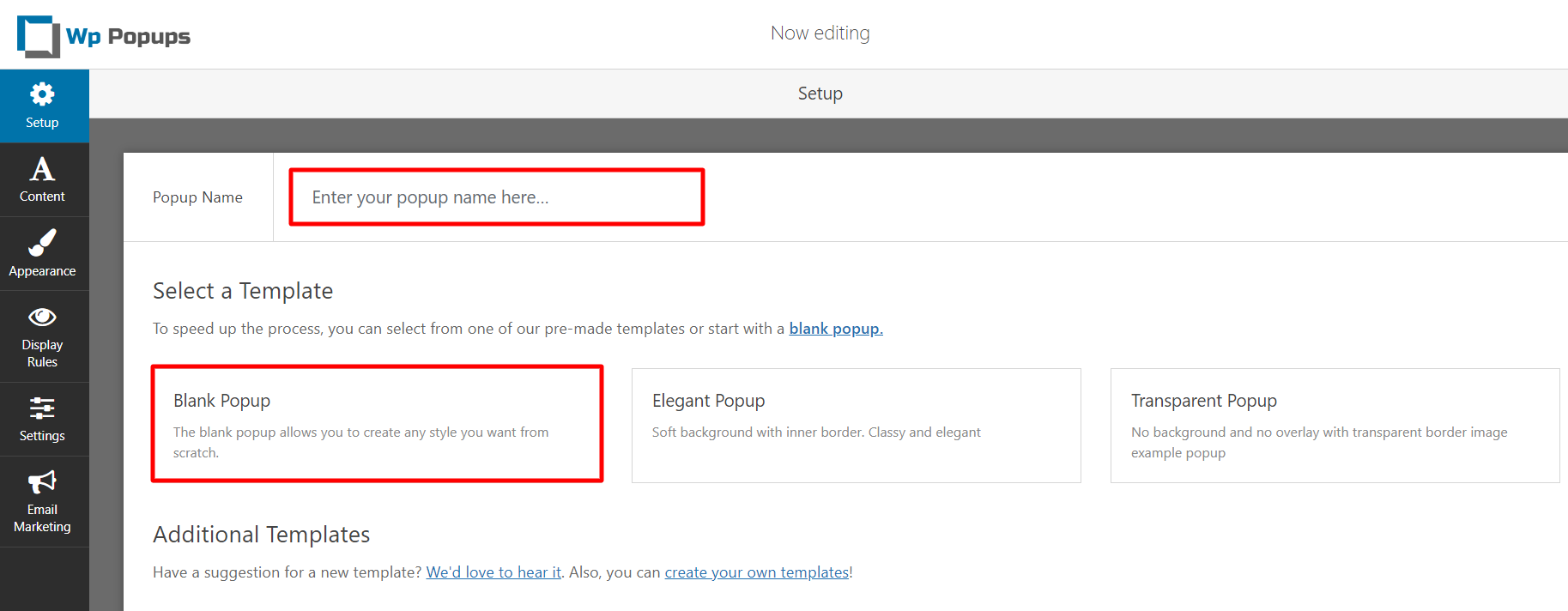Click the Wp Popups logo icon
The height and width of the screenshot is (611, 1568).
pos(39,36)
